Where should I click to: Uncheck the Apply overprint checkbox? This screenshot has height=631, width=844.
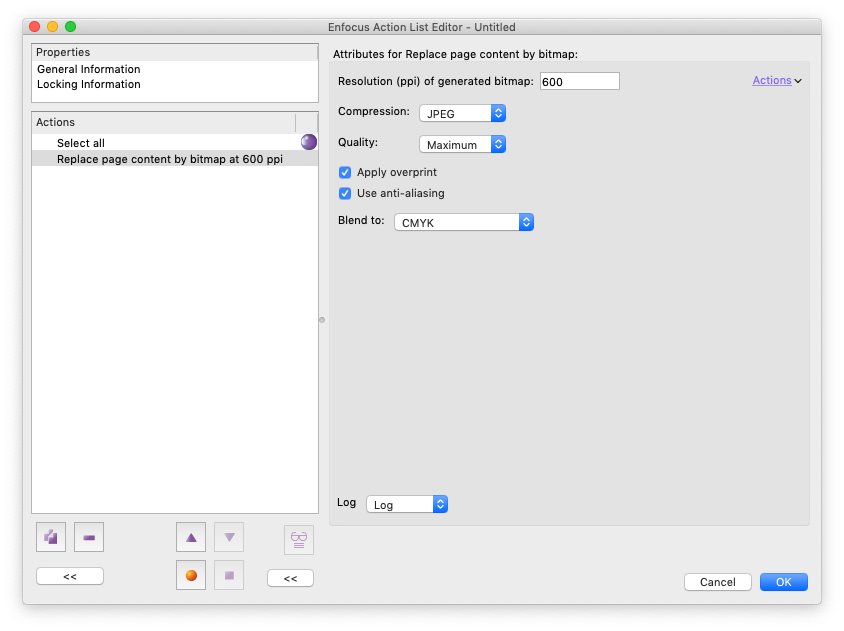pyautogui.click(x=345, y=172)
